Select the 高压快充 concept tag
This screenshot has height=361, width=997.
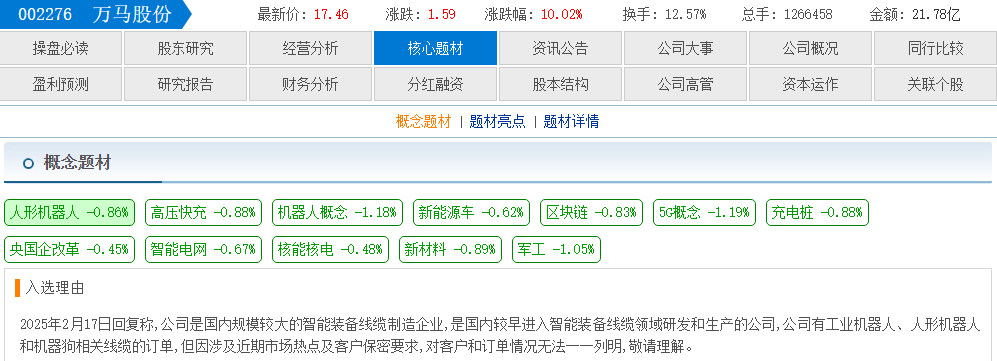[x=203, y=212]
